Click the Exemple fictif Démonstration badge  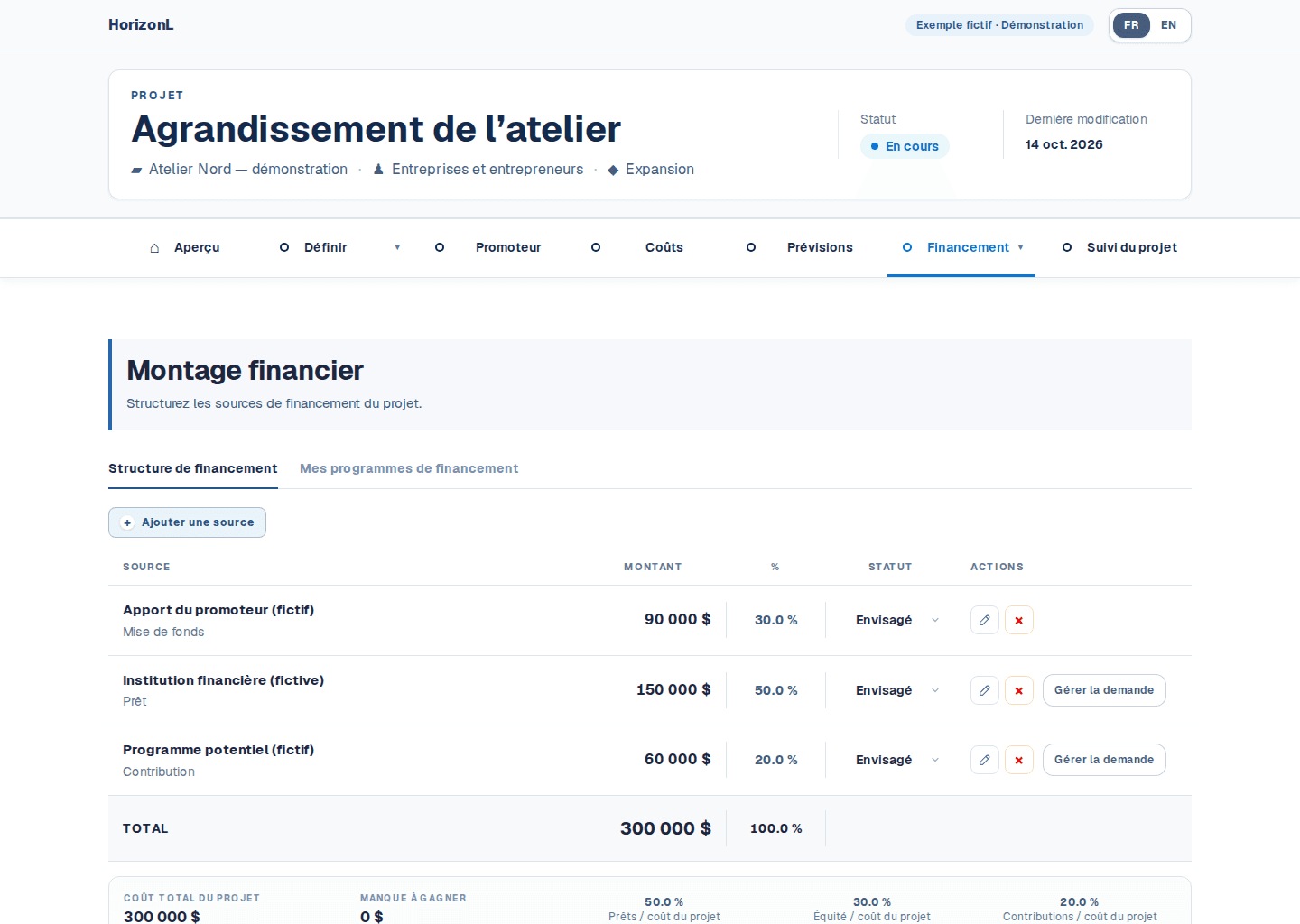point(999,25)
